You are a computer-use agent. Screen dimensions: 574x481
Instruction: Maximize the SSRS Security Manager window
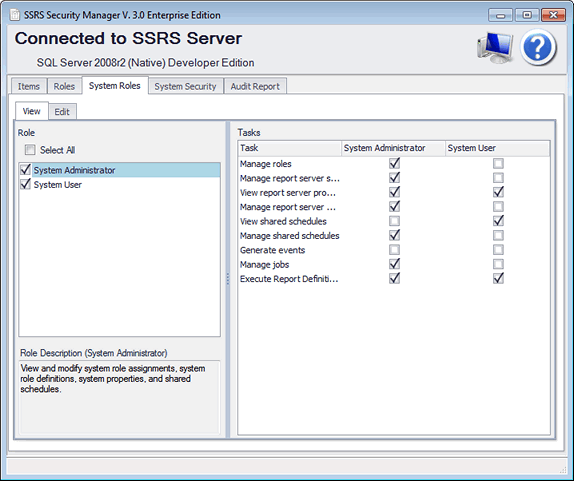527,15
